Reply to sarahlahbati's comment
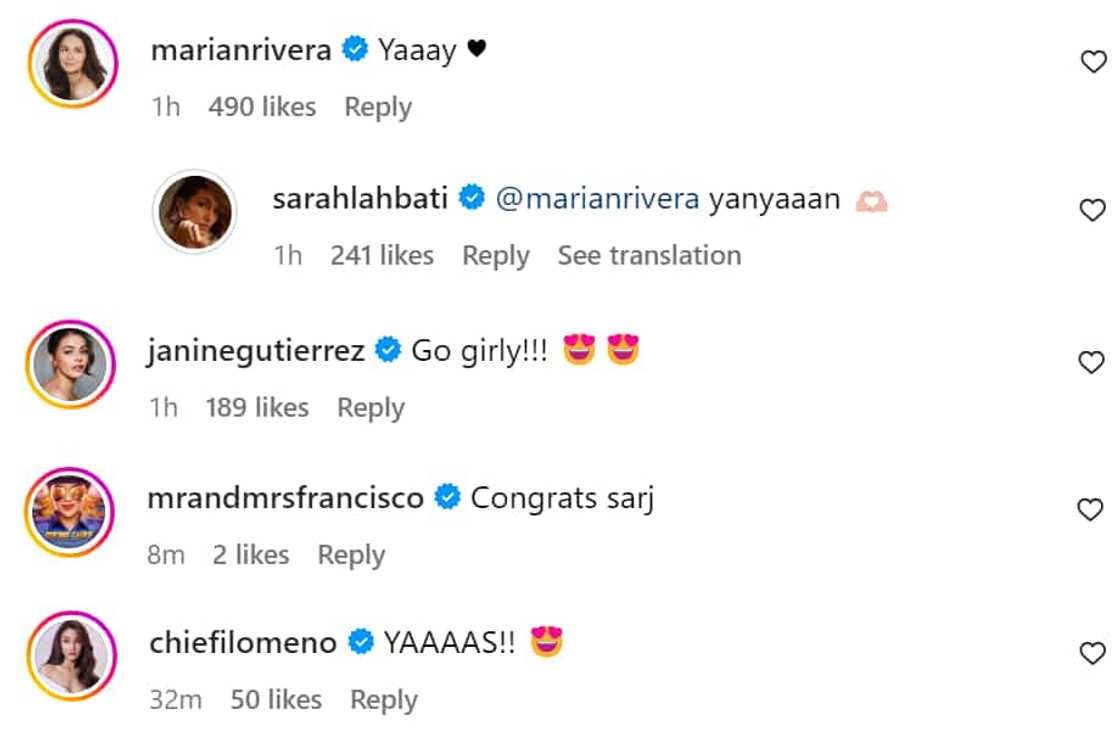 pos(495,256)
